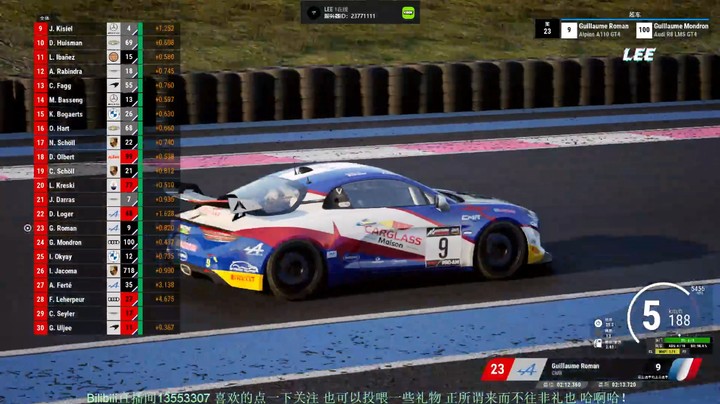
Task: Select driver D. Olbert in the standings
Action: (62, 157)
